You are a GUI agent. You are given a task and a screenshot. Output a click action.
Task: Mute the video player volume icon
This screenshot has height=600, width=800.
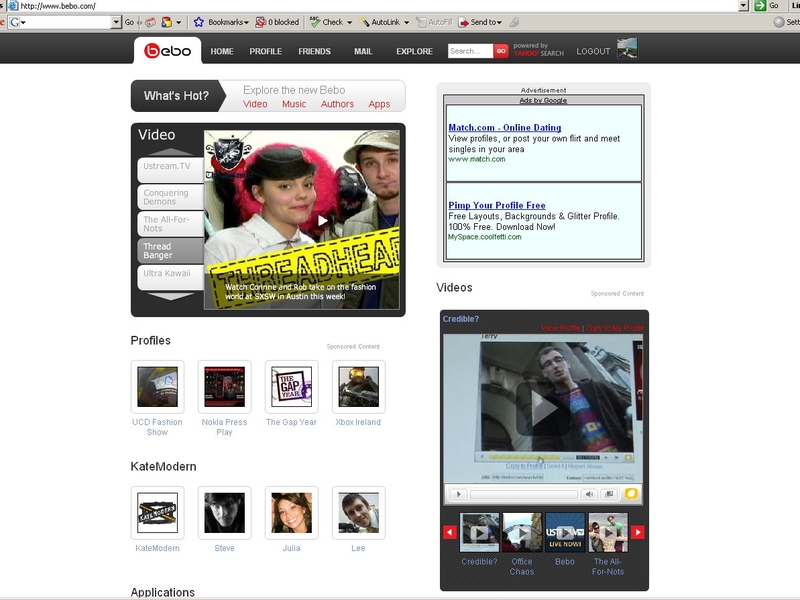point(590,492)
